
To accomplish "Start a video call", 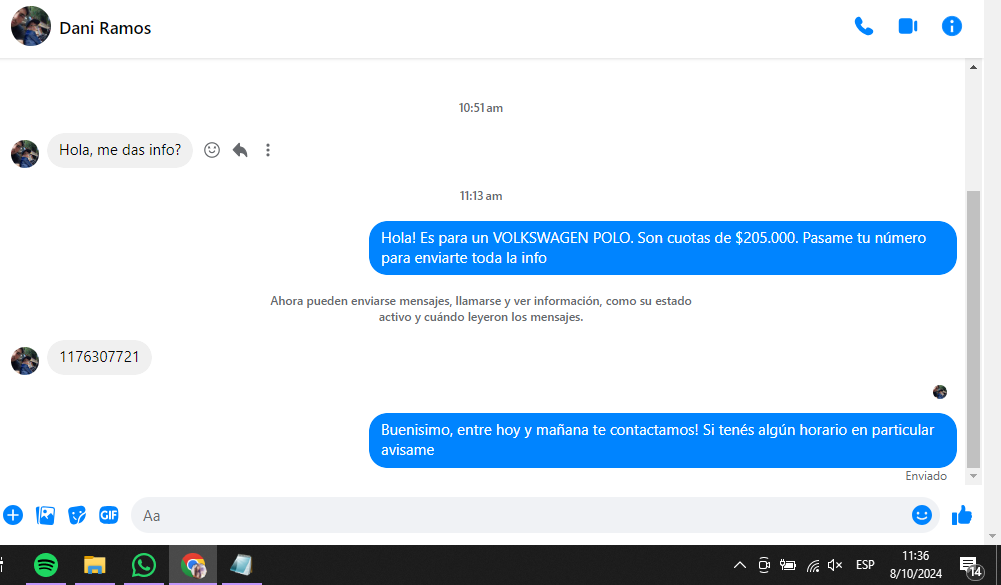I will tap(908, 27).
